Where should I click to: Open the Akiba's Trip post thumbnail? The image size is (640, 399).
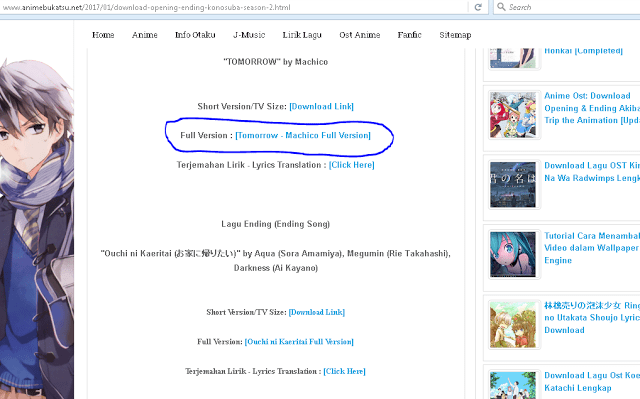[x=513, y=115]
